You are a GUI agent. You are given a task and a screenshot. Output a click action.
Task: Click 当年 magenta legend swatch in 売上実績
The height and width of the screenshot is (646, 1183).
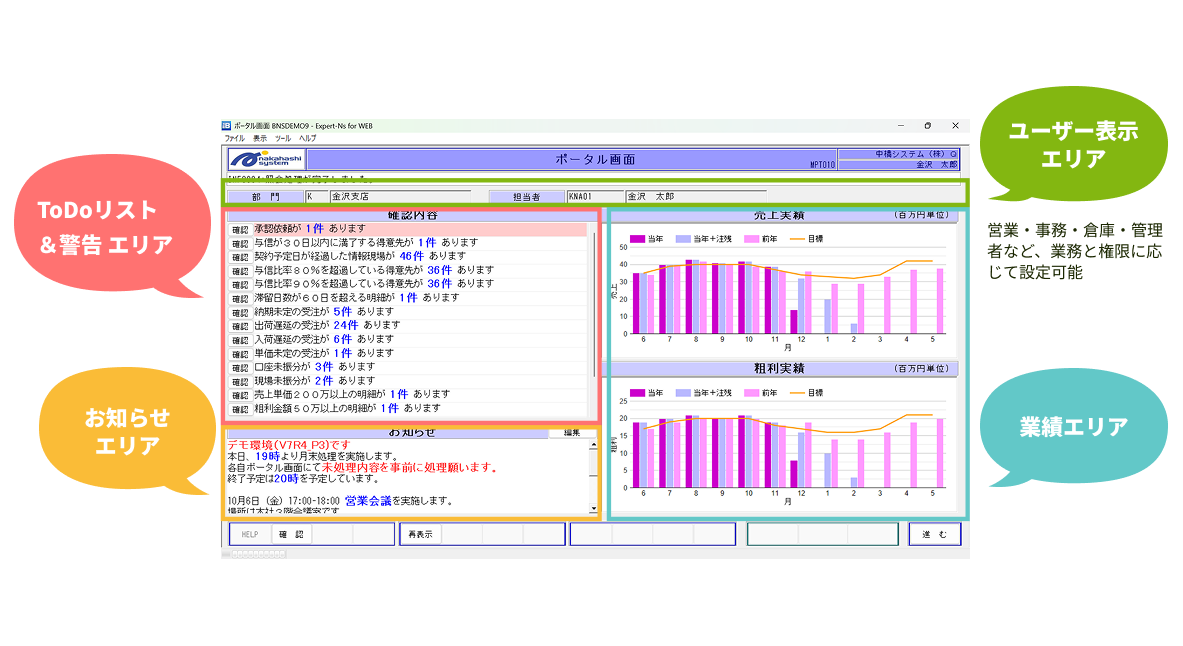(637, 239)
